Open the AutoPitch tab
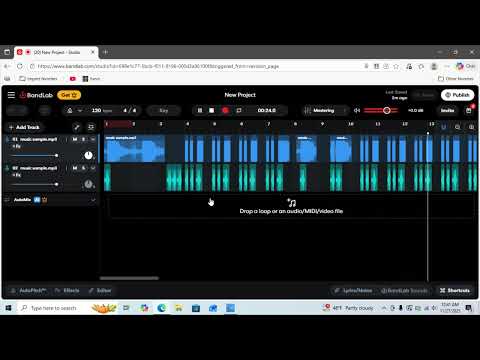The height and width of the screenshot is (360, 480). 29,291
